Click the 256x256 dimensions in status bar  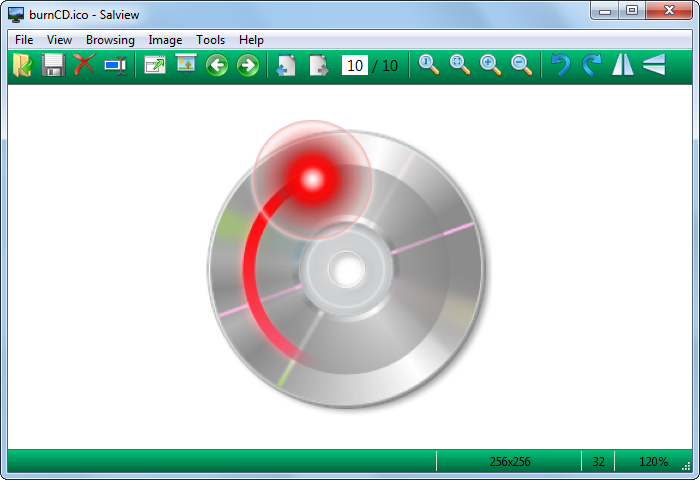[510, 462]
